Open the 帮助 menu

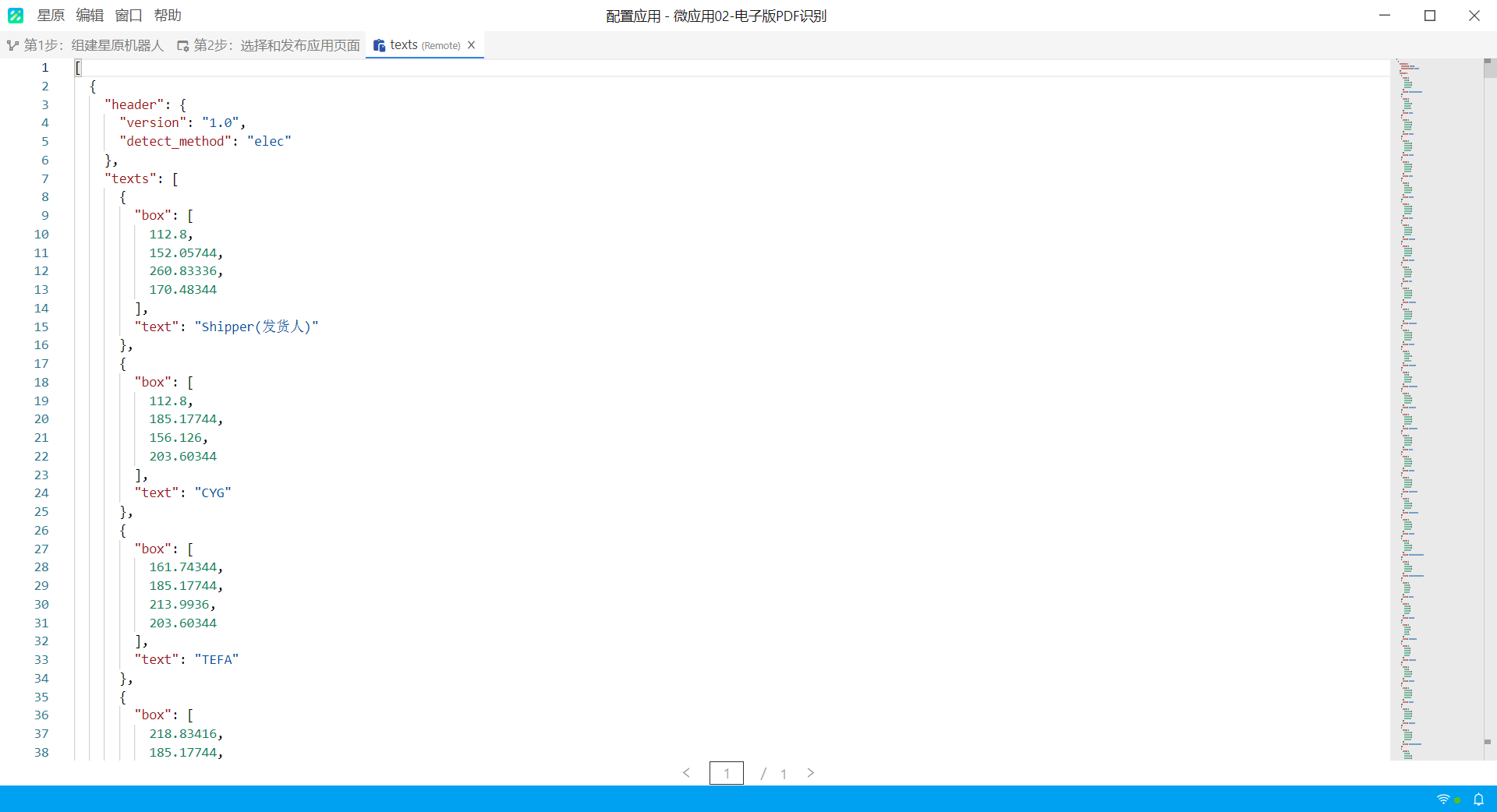pos(168,16)
